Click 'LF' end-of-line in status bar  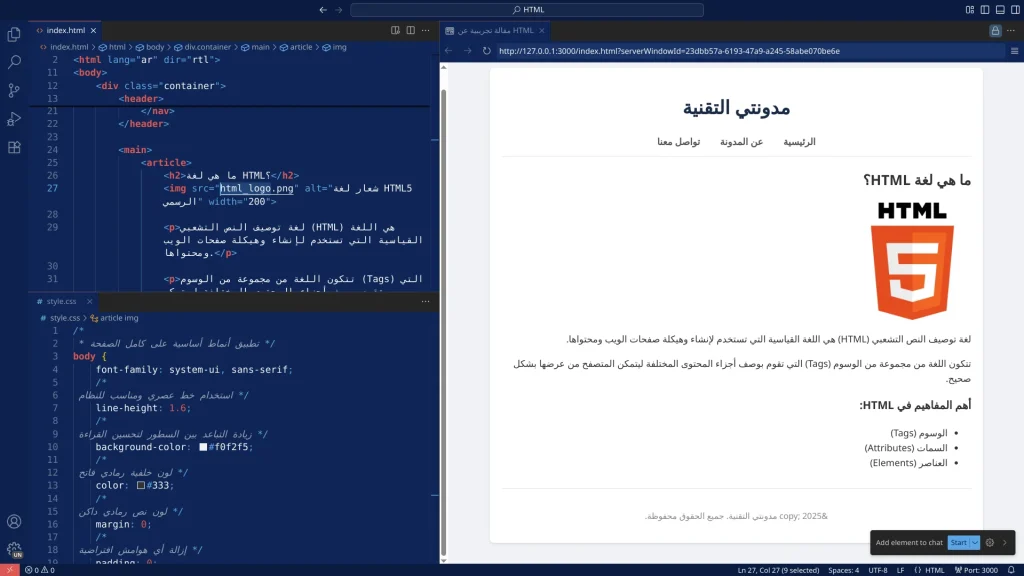click(x=901, y=570)
